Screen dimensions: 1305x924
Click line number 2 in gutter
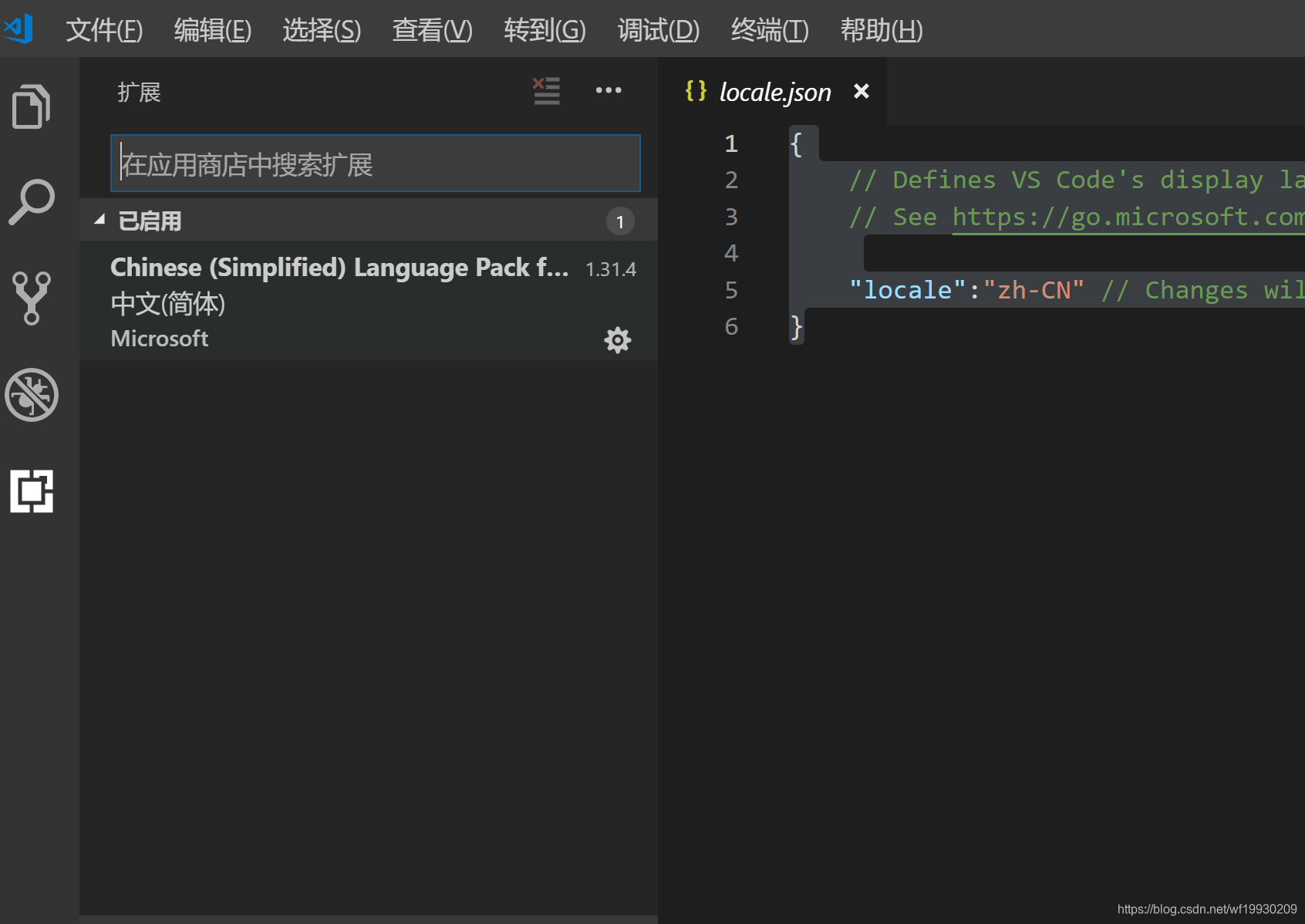click(731, 180)
